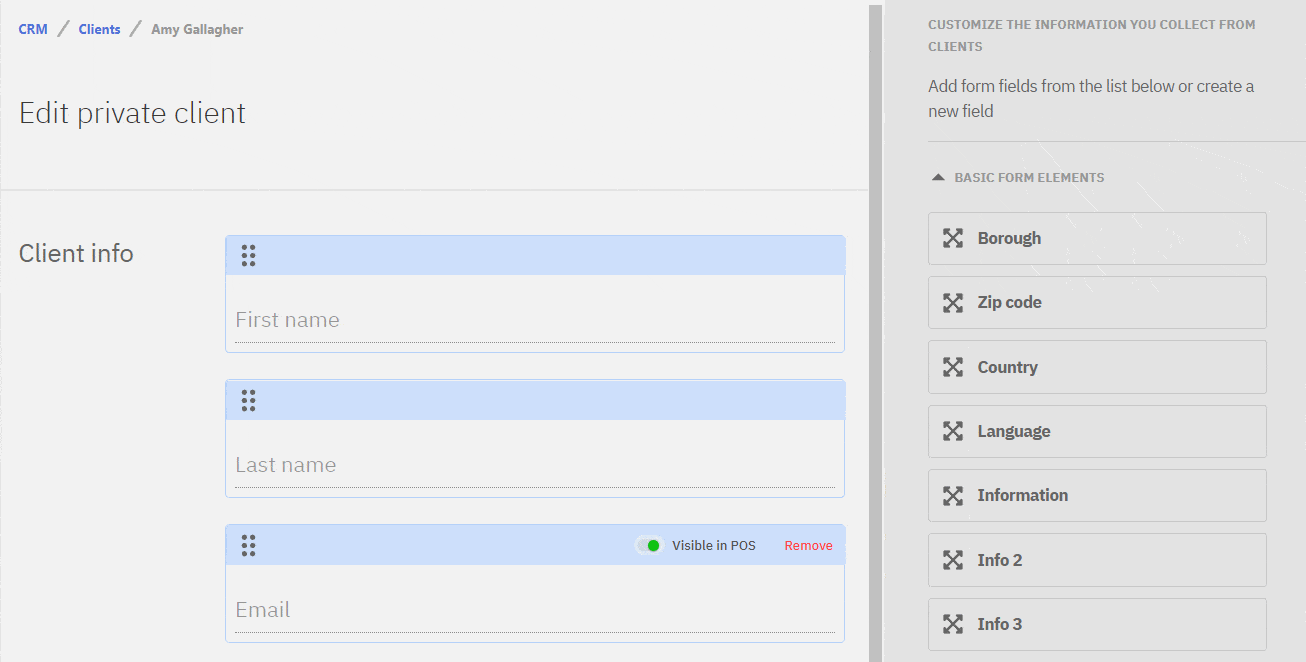Click the First name input field
Image resolution: width=1306 pixels, height=662 pixels.
[x=534, y=321]
